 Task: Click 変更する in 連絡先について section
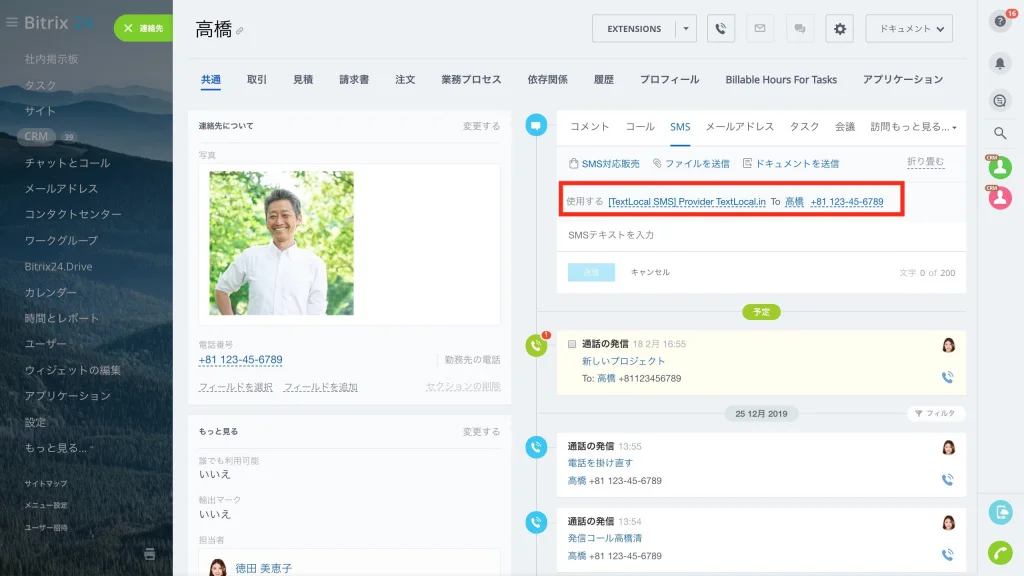point(481,126)
